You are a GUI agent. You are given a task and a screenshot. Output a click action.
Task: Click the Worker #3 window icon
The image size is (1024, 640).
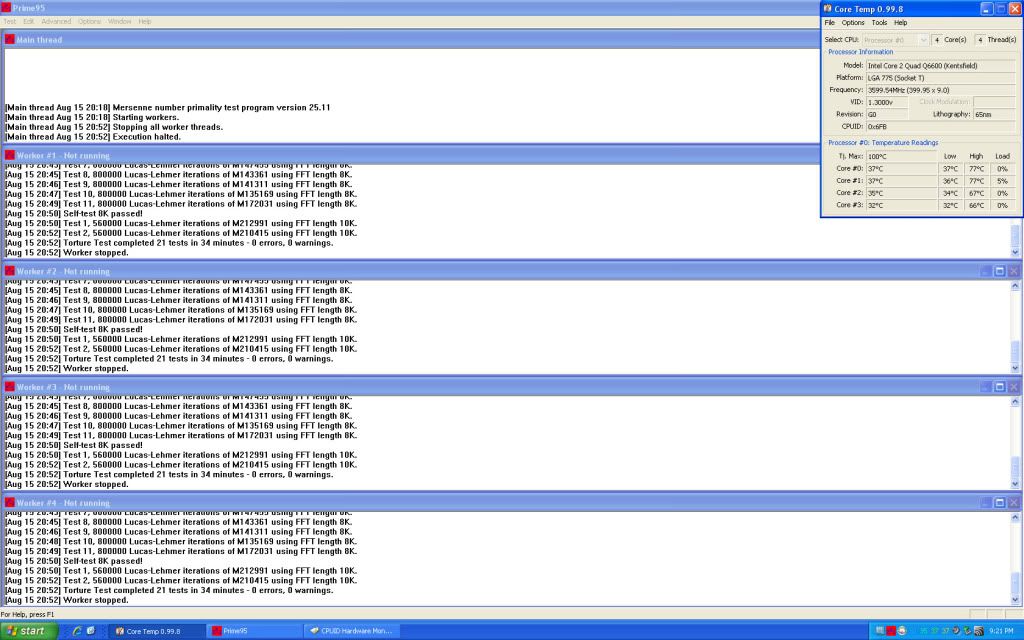pyautogui.click(x=10, y=387)
